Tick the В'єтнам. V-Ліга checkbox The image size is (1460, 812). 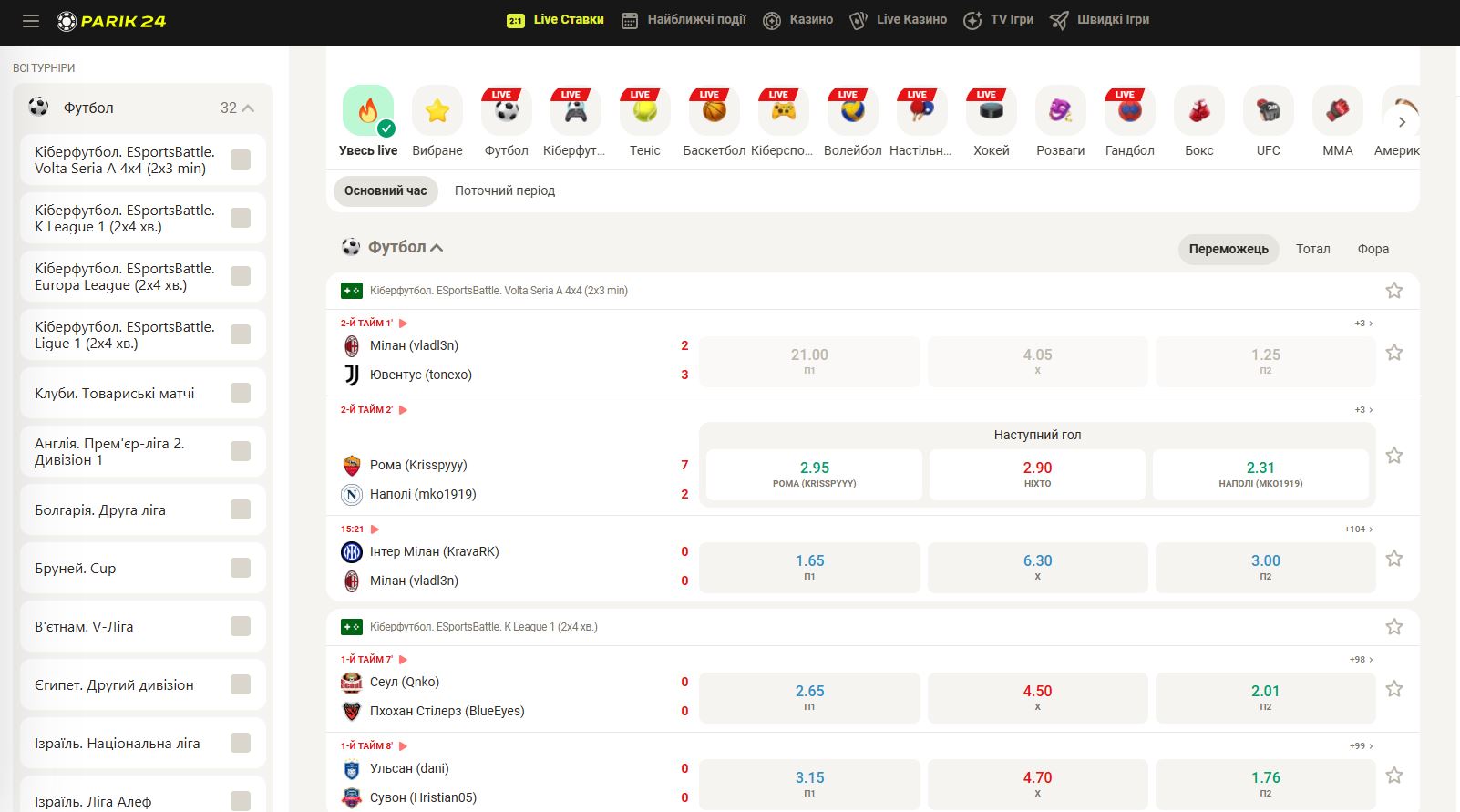[241, 626]
